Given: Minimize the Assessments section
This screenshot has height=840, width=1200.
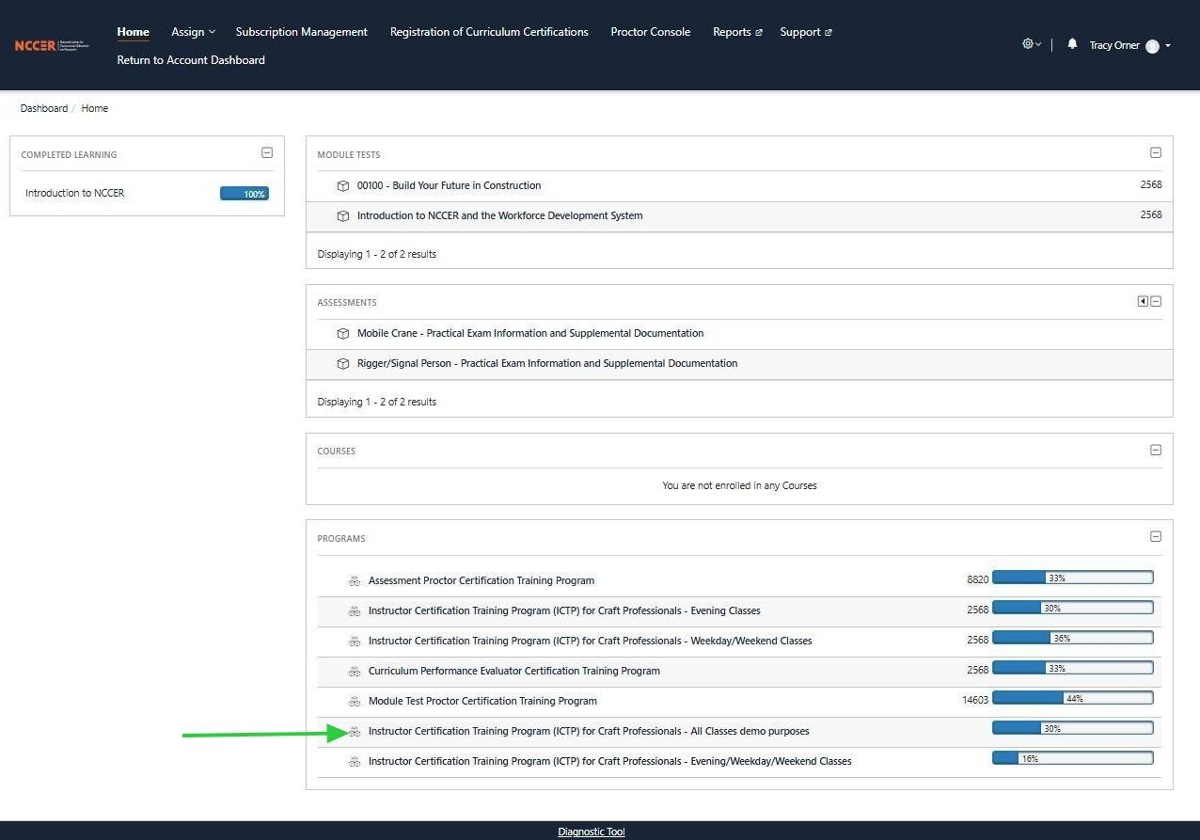Looking at the screenshot, I should pos(1156,301).
